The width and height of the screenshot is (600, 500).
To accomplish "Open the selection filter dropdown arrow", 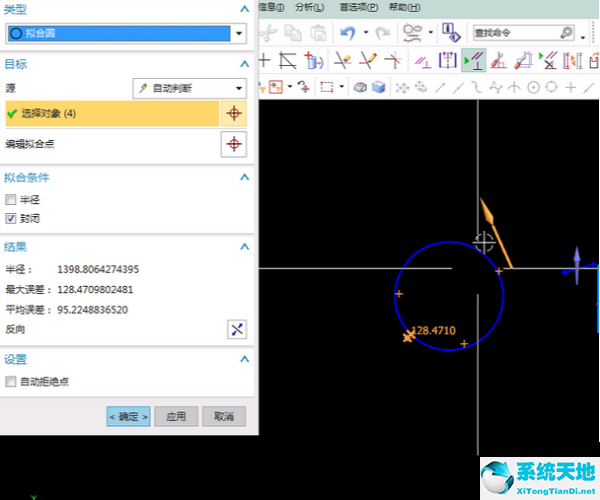I will 290,87.
